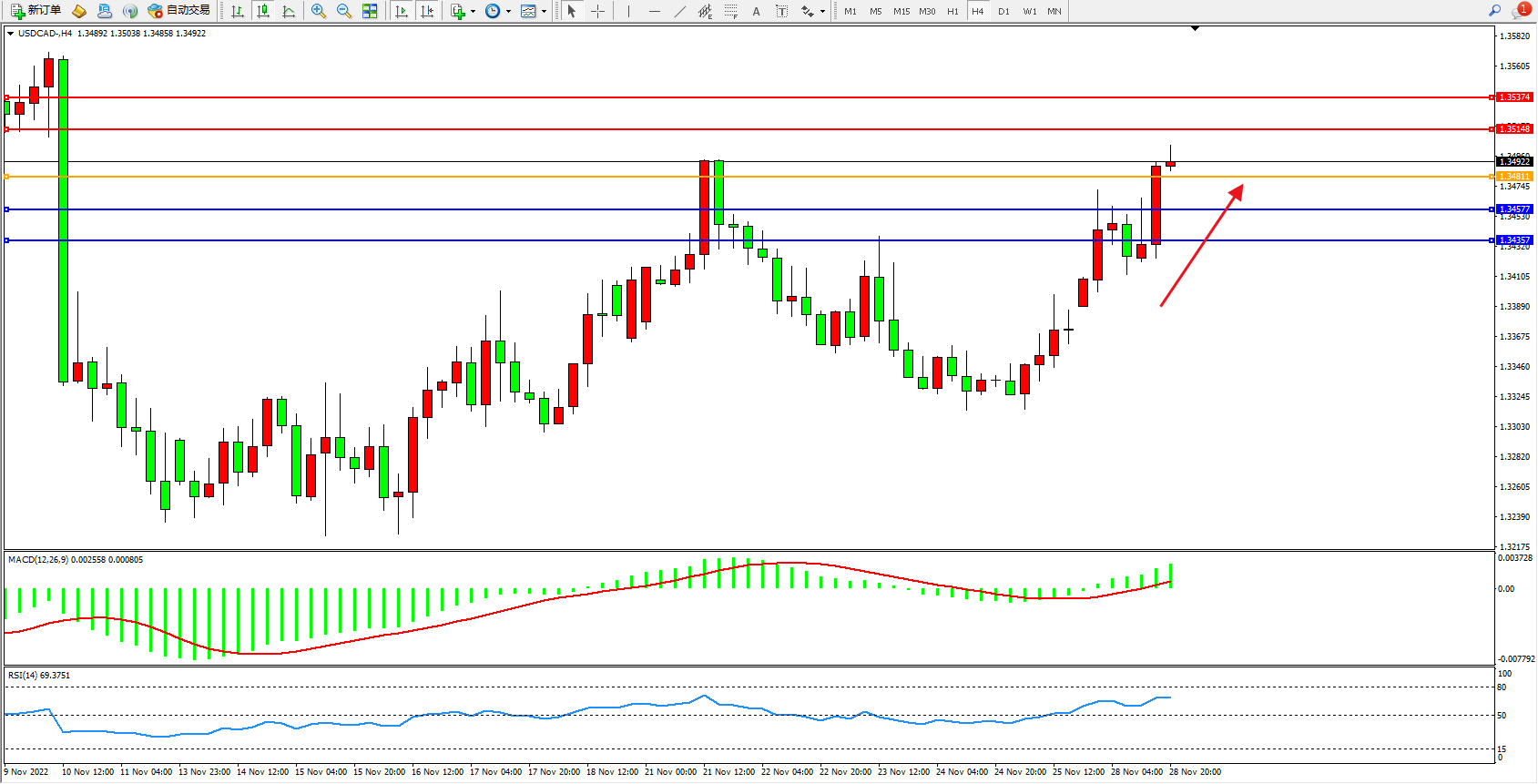The image size is (1538, 784).
Task: Zoom in on the chart
Action: click(319, 11)
